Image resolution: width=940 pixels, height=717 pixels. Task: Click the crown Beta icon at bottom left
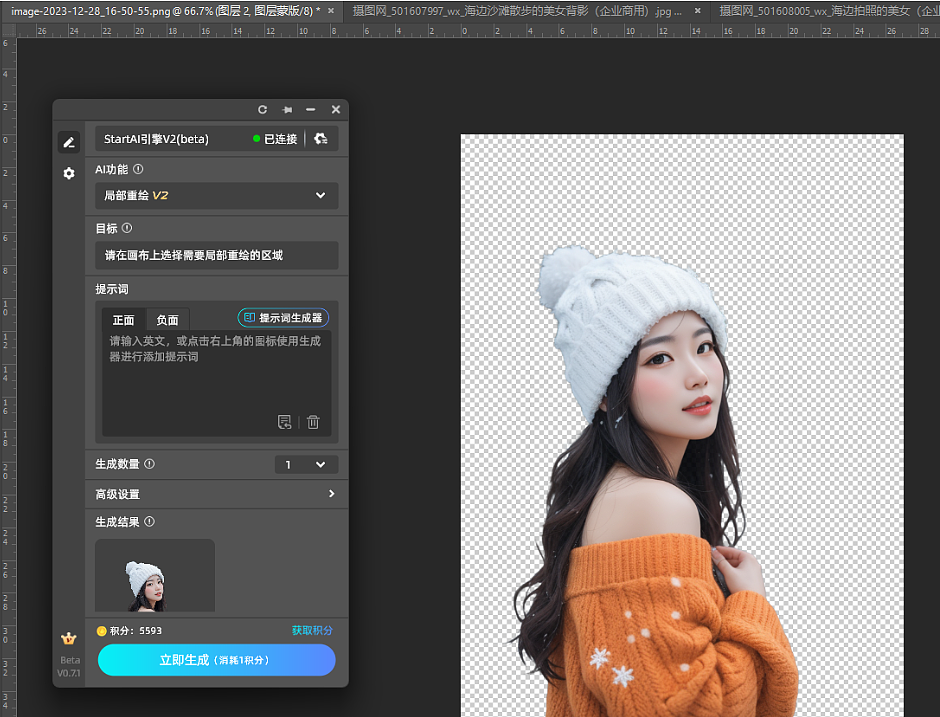pos(69,638)
